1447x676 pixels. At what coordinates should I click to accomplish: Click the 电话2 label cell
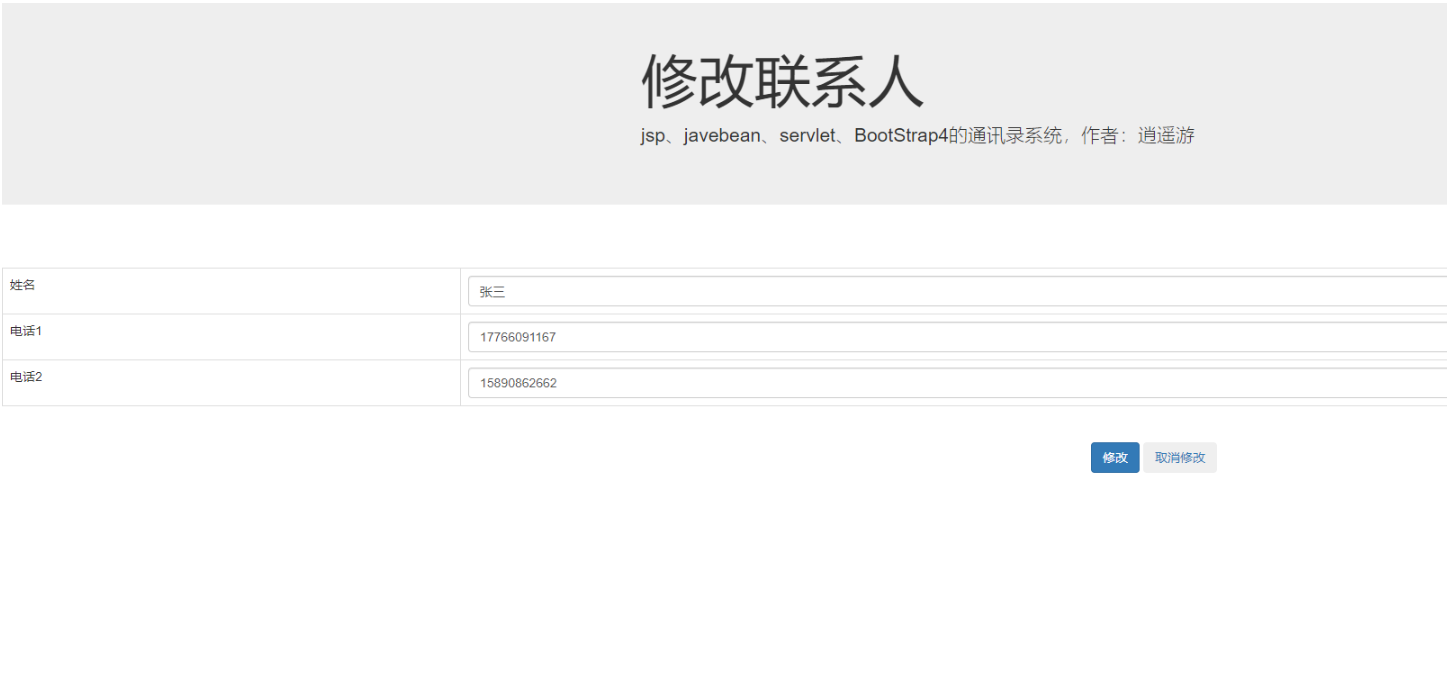tap(231, 383)
